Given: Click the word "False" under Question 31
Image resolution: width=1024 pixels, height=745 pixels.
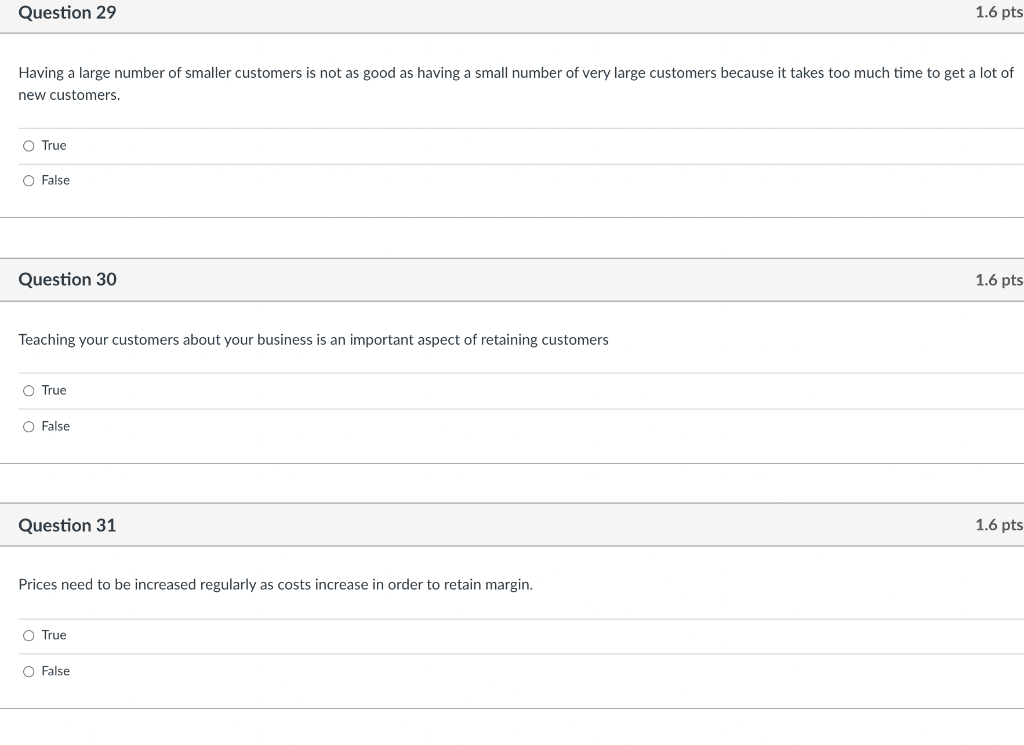Looking at the screenshot, I should [x=56, y=672].
